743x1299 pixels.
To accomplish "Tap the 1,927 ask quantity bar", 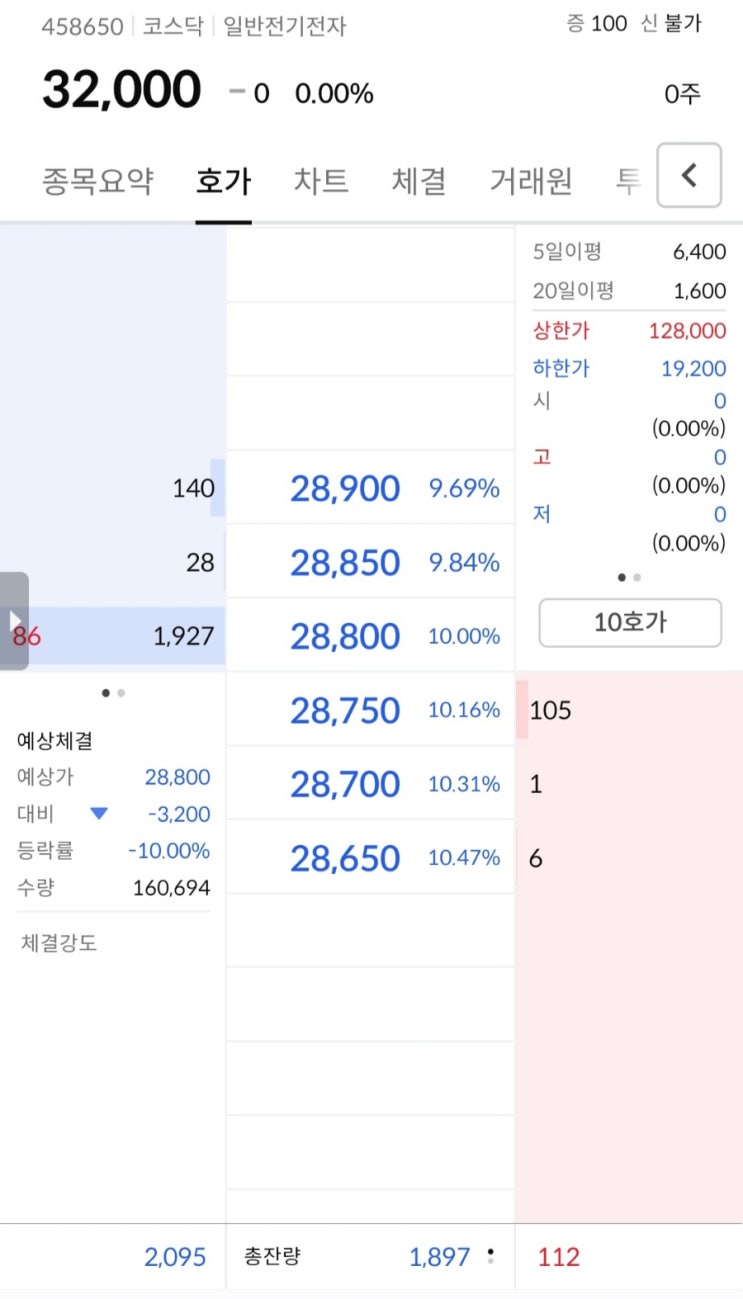I will click(113, 636).
